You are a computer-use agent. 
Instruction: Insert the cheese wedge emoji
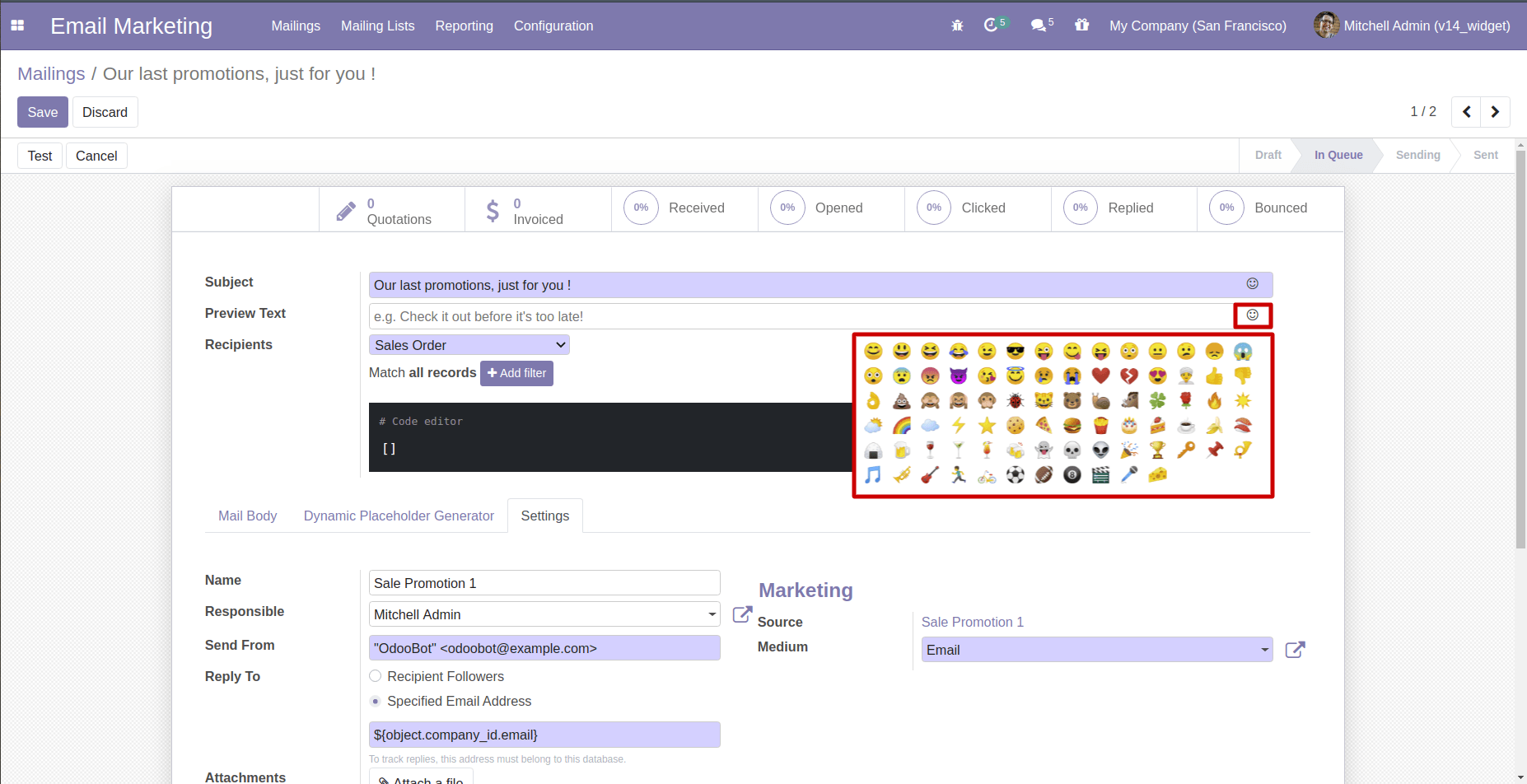(1158, 475)
